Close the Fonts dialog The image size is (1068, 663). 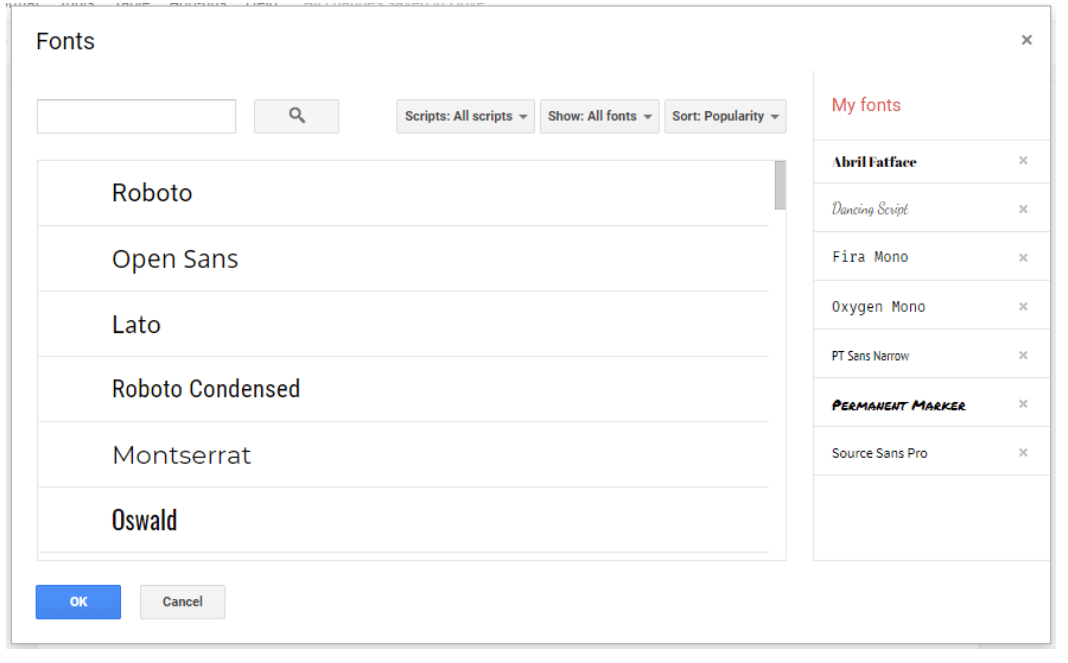tap(1026, 40)
